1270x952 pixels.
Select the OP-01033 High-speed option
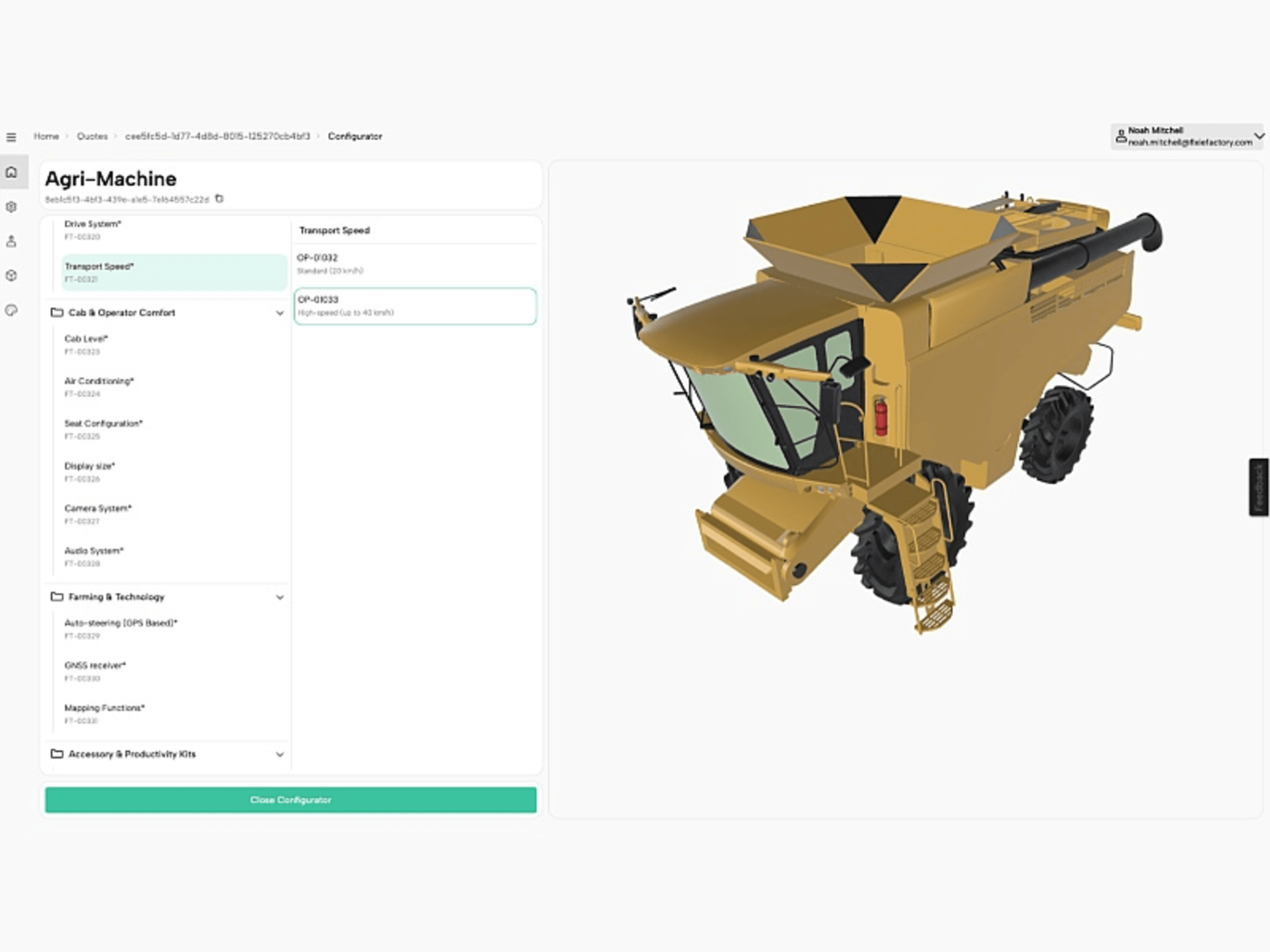[x=415, y=306]
